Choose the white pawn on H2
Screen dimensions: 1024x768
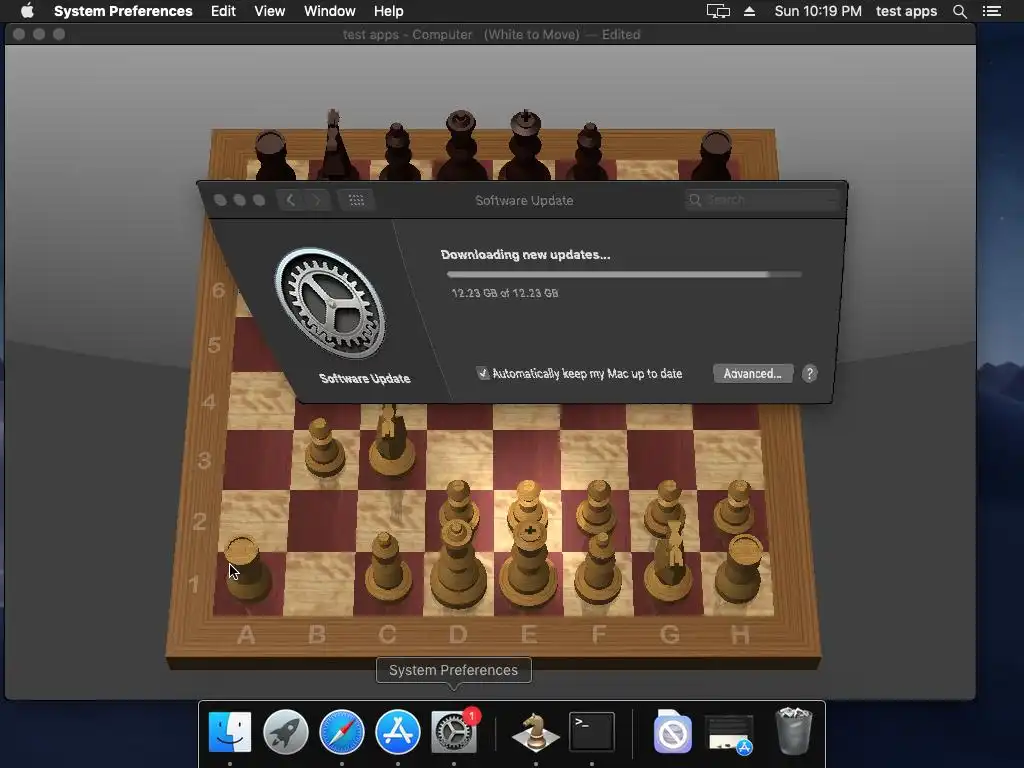tap(735, 506)
